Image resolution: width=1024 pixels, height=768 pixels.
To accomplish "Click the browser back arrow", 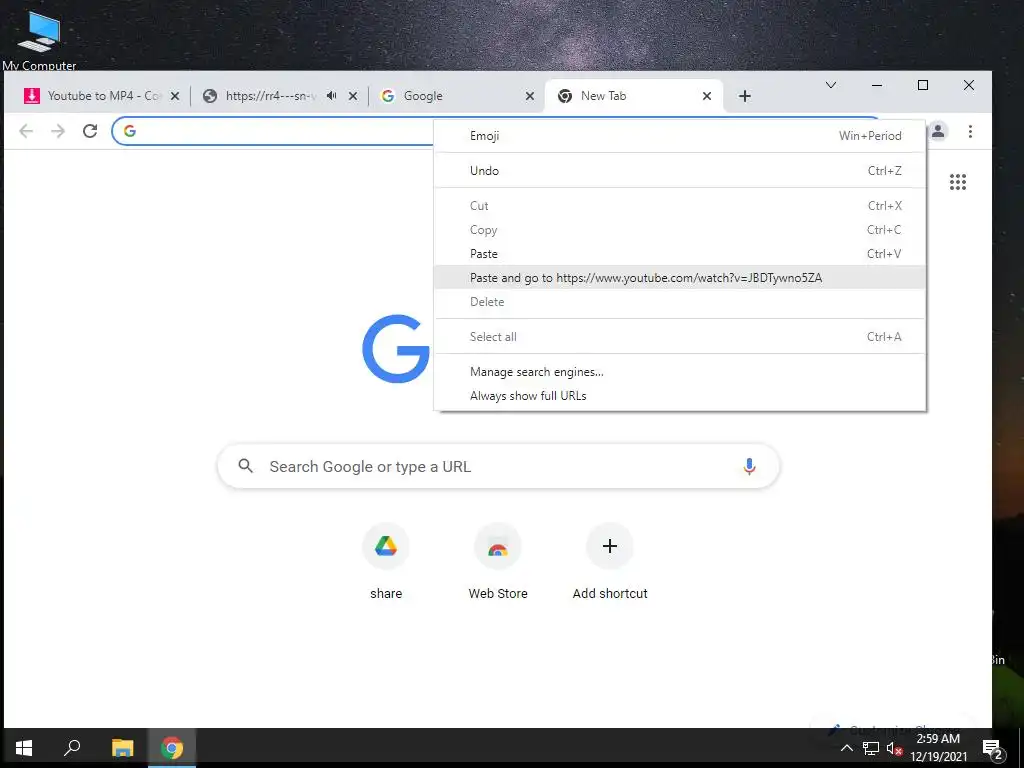I will (x=26, y=131).
